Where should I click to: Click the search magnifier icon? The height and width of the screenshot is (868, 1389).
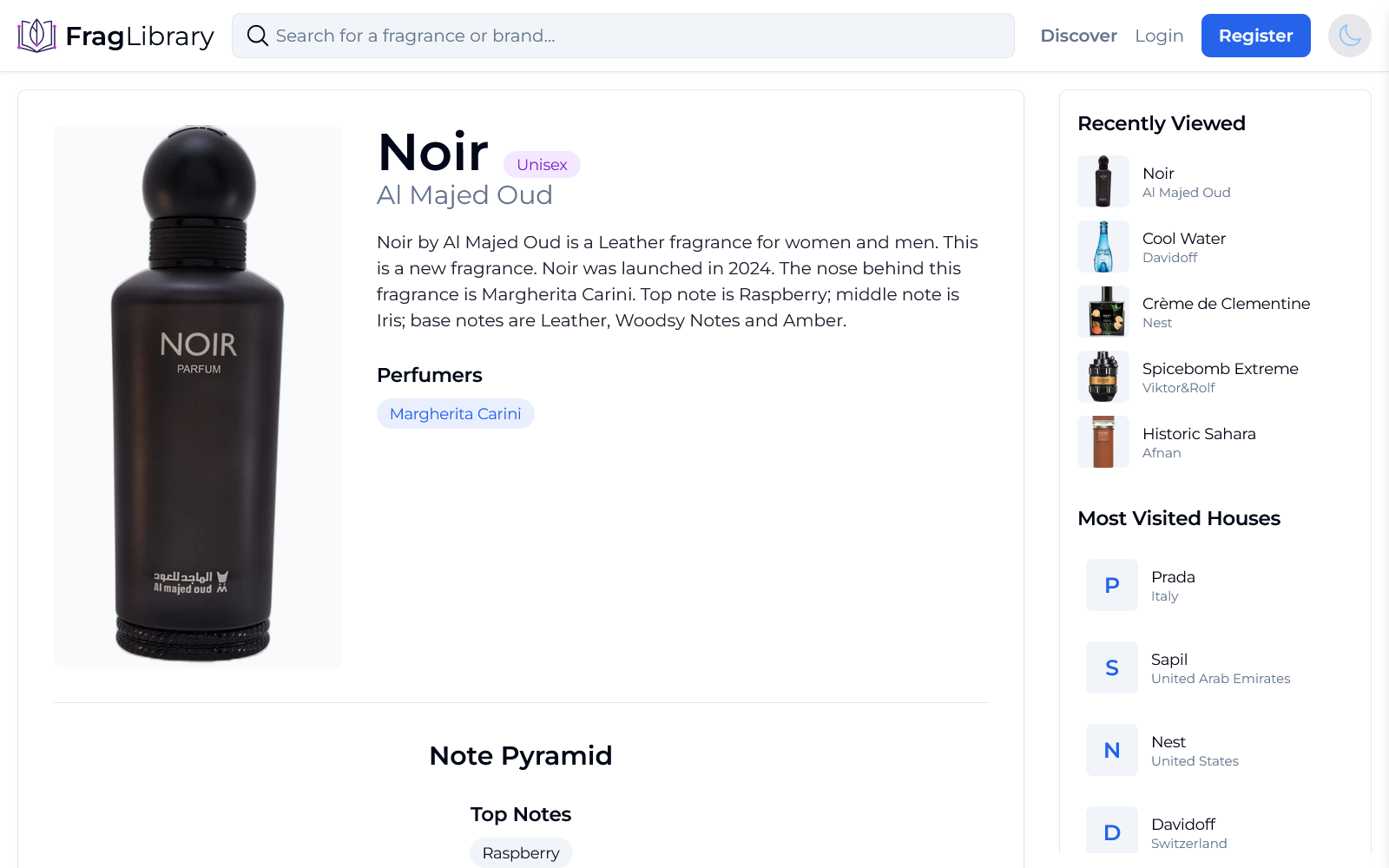click(x=257, y=36)
